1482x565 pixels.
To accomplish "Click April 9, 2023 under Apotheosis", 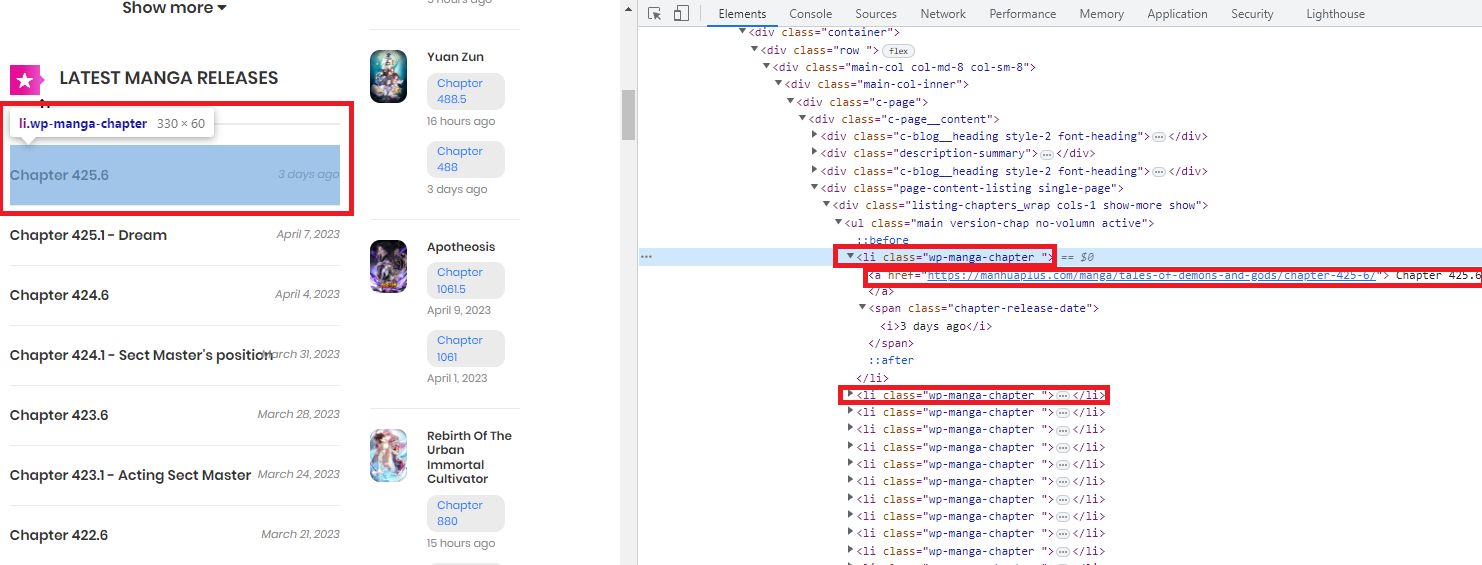I will (459, 310).
